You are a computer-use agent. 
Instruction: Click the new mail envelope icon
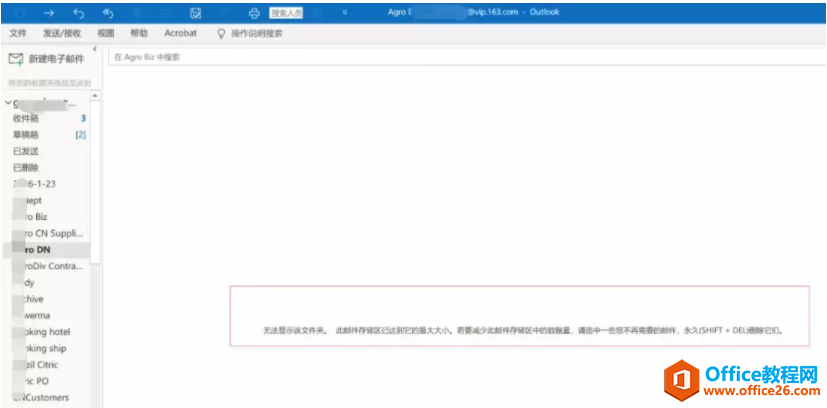coord(16,59)
